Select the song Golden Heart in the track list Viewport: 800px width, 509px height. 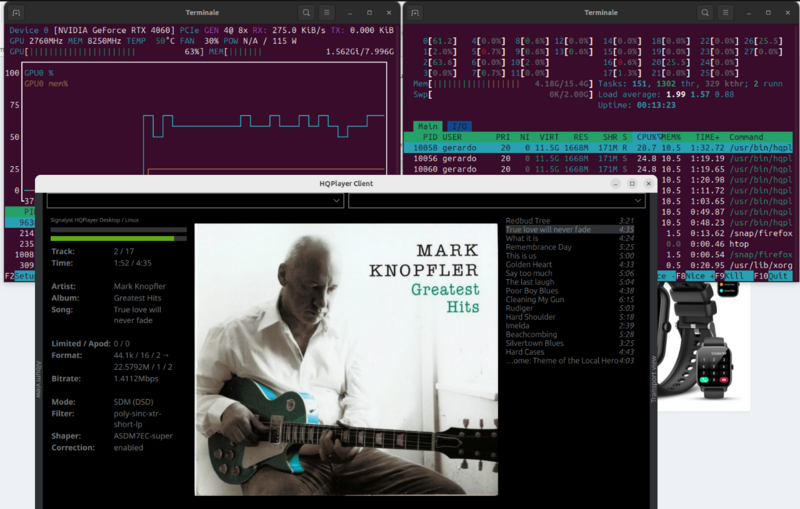(x=530, y=265)
